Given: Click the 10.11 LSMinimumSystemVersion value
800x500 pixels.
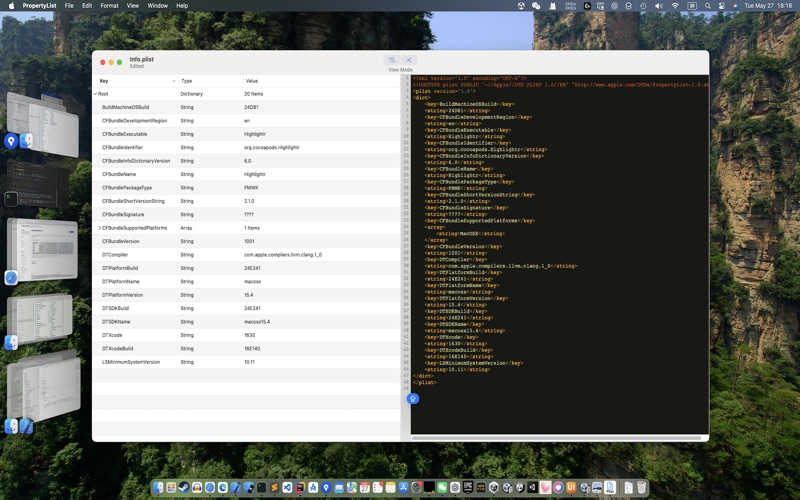Looking at the screenshot, I should [249, 362].
